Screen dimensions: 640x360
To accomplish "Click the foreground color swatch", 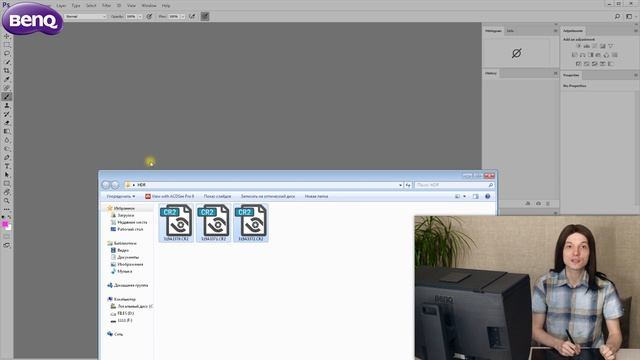I will [x=5, y=224].
